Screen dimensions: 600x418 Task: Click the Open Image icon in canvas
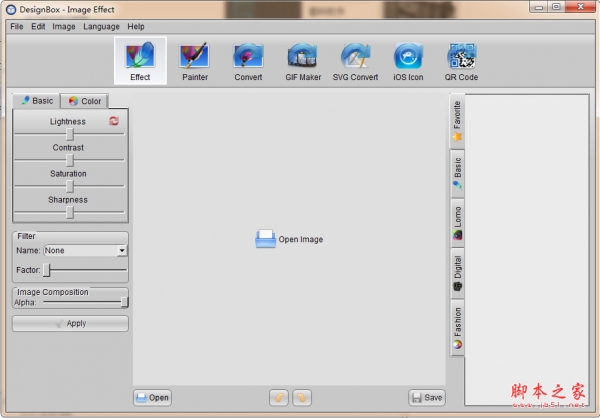(265, 239)
